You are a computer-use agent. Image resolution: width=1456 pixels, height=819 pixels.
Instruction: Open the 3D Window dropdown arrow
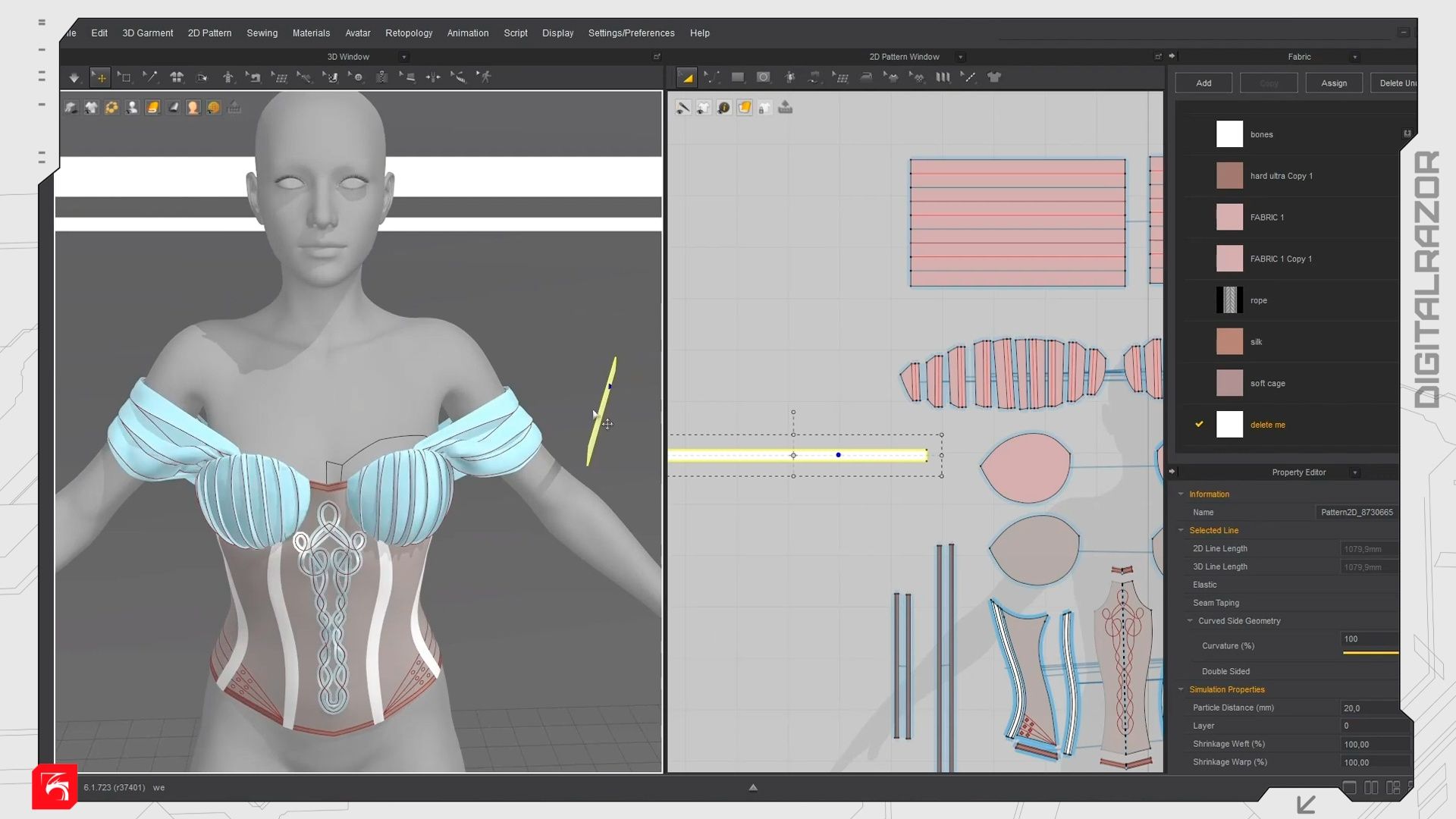tap(404, 57)
